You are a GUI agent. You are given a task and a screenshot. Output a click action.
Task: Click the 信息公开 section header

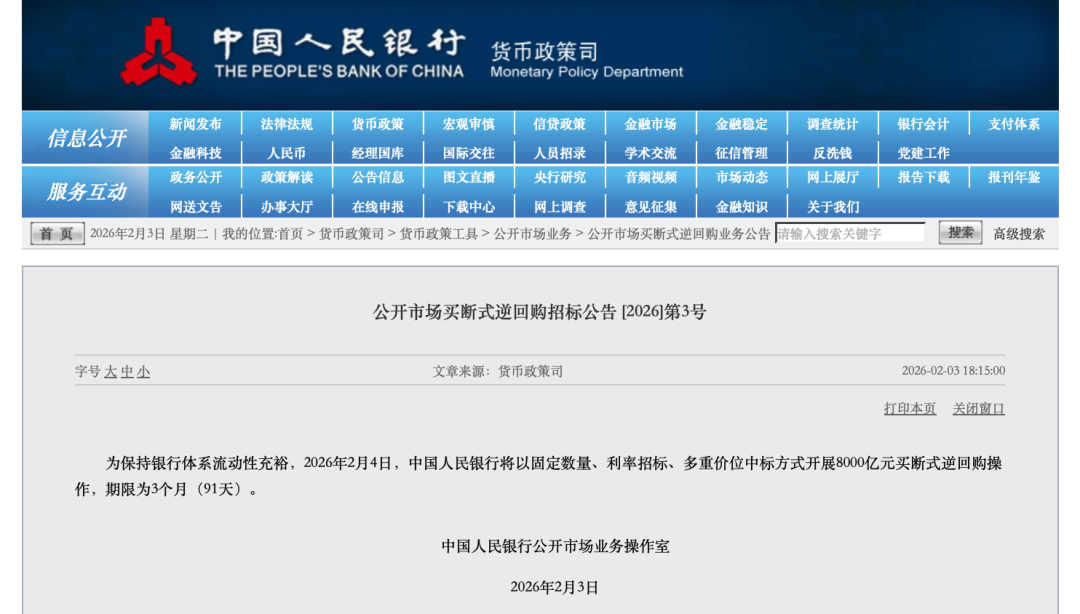pos(87,139)
